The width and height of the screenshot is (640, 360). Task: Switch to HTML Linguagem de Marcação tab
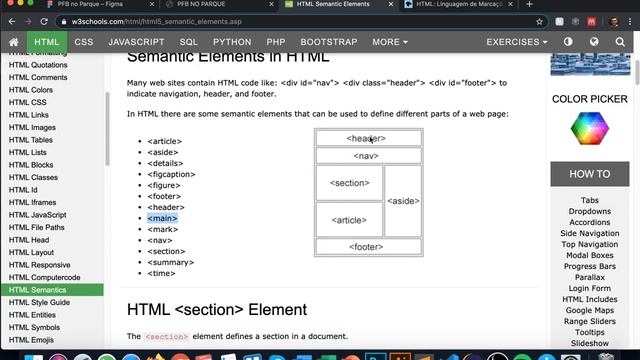tap(459, 4)
